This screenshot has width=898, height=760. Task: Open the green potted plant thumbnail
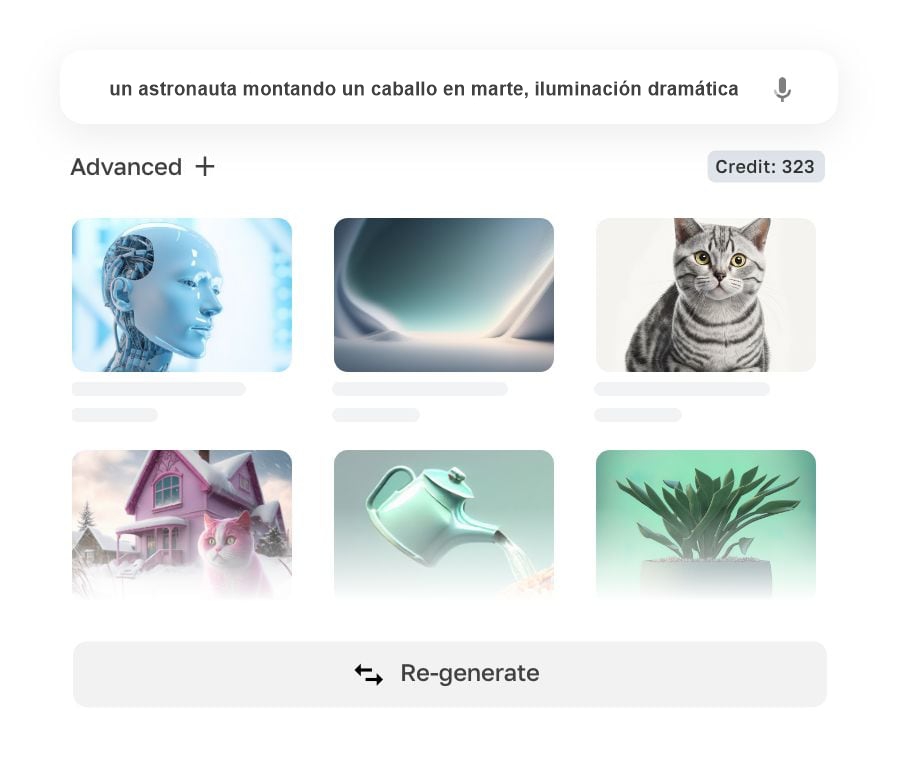[706, 524]
